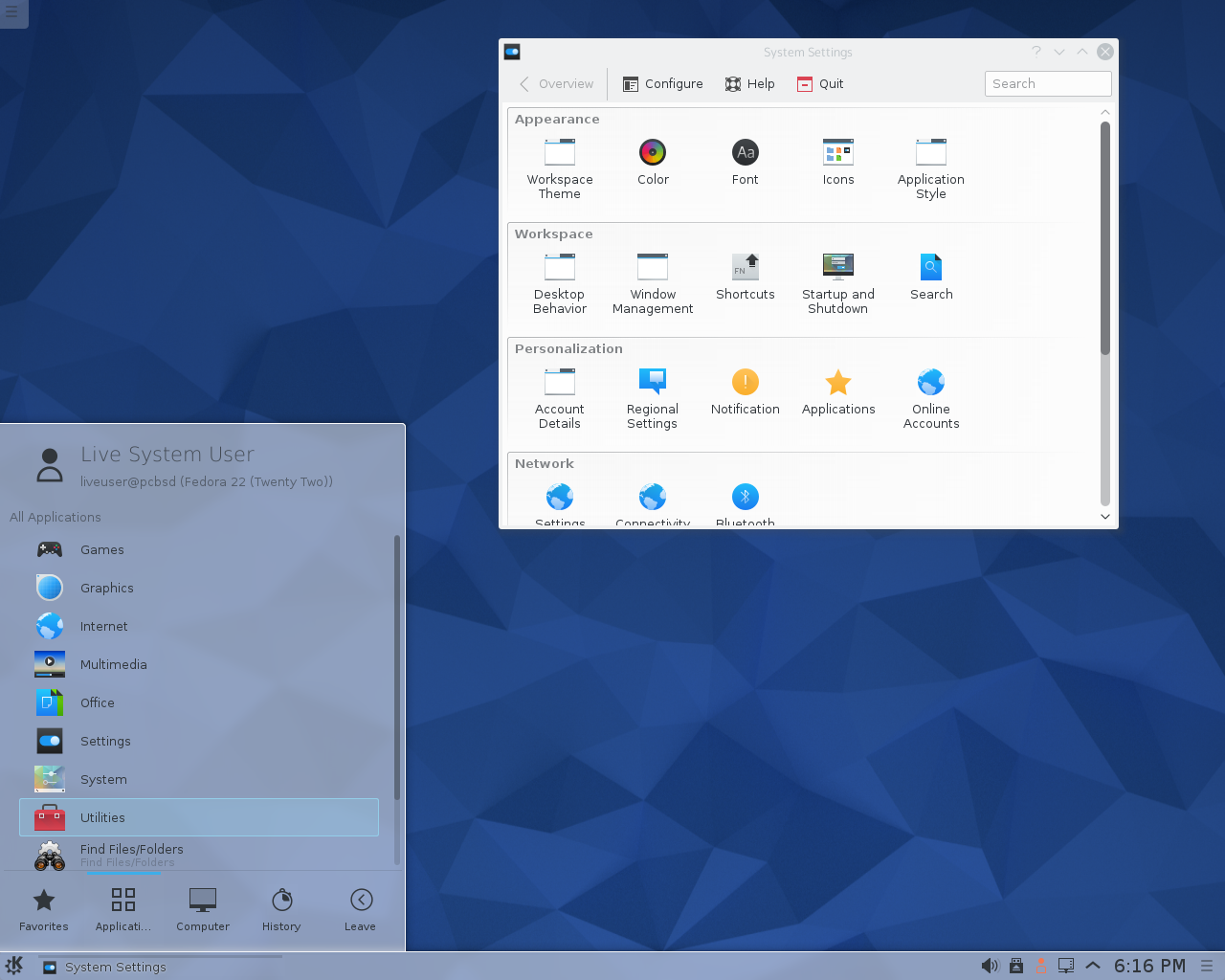The height and width of the screenshot is (980, 1225).
Task: Open Application Style settings
Action: tap(931, 169)
